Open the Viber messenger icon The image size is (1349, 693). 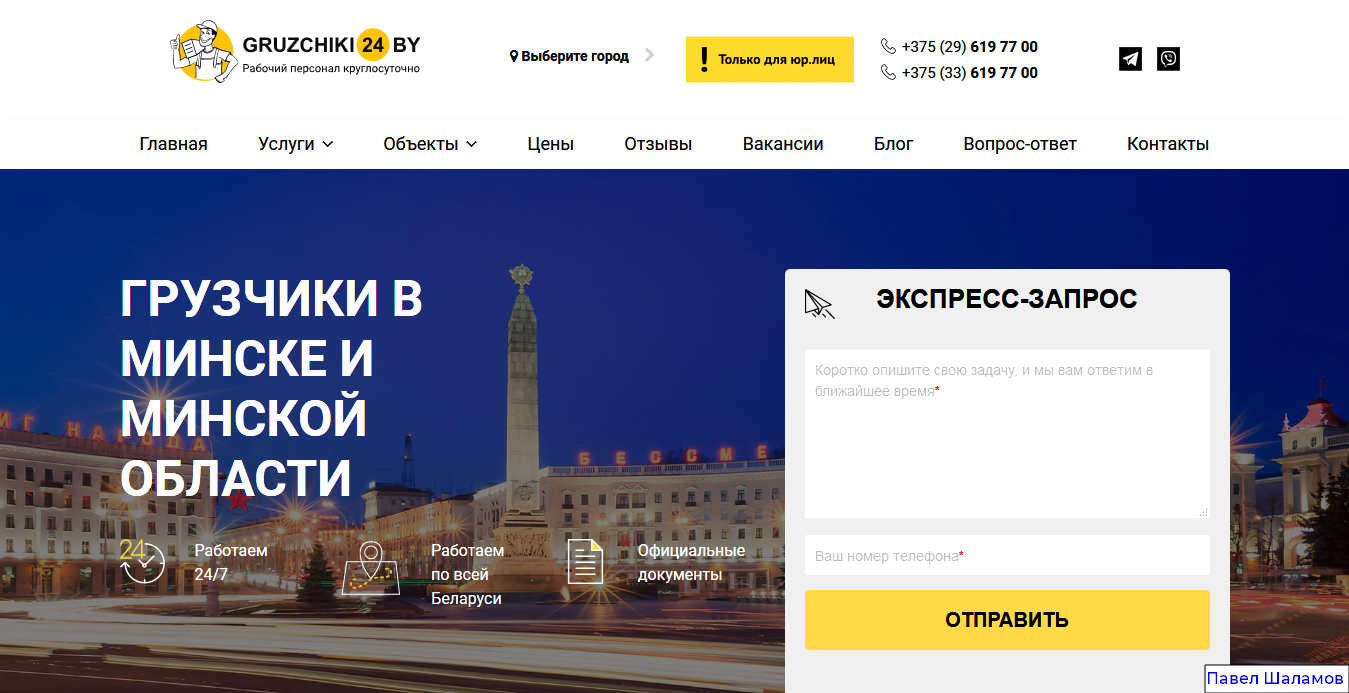click(x=1168, y=59)
